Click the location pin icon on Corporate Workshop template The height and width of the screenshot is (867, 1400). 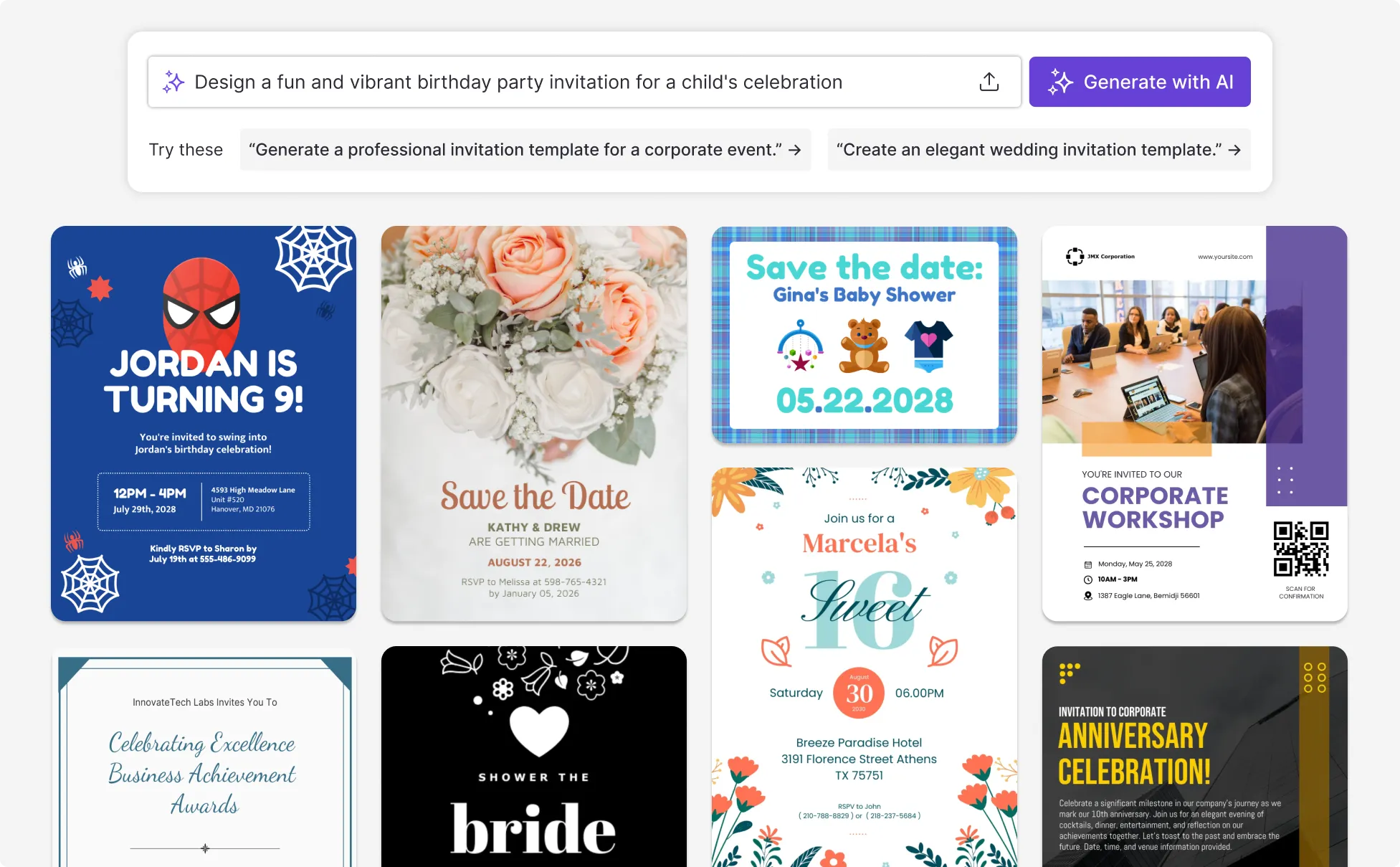(1087, 595)
